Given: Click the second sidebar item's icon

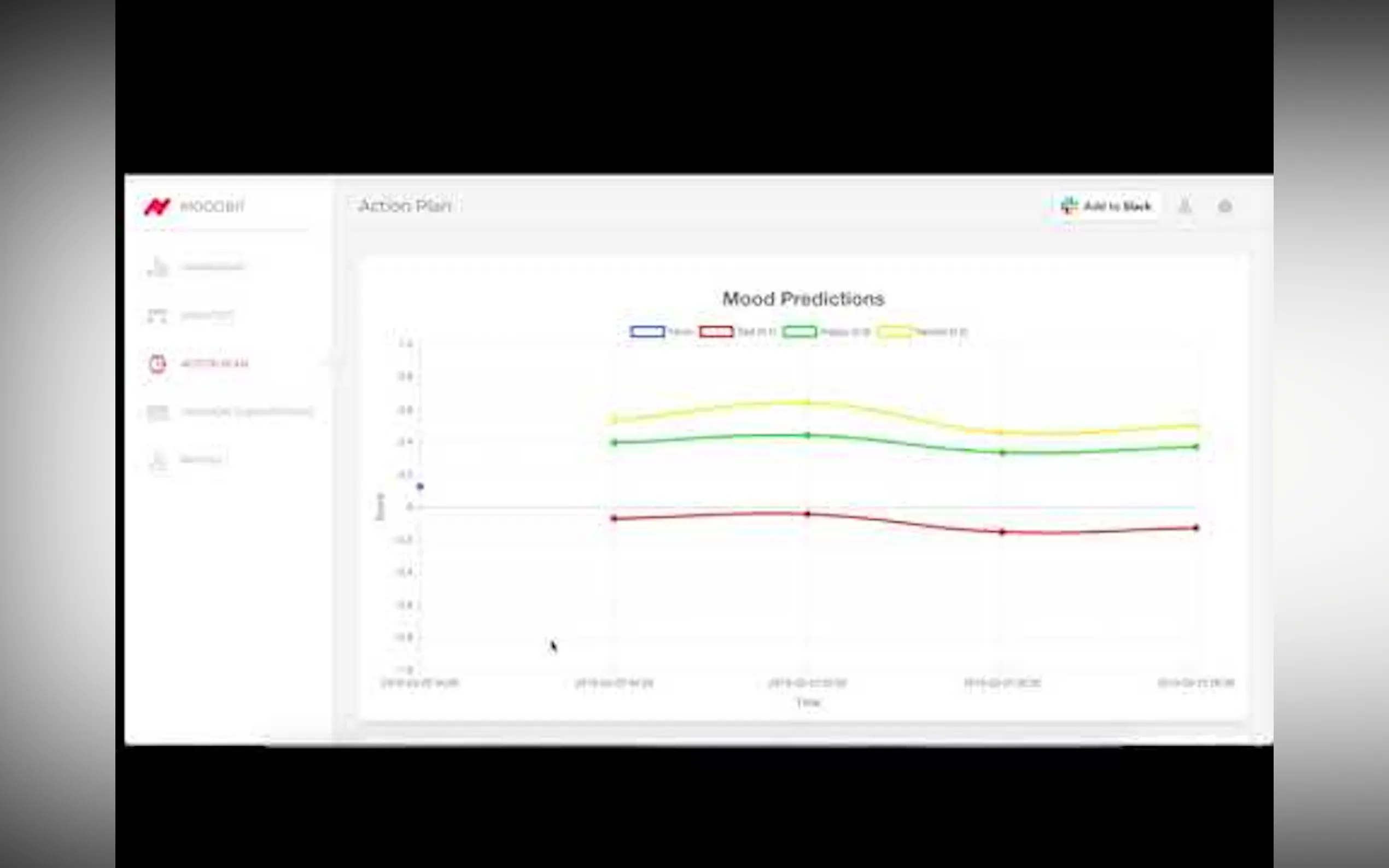Looking at the screenshot, I should pos(157,315).
